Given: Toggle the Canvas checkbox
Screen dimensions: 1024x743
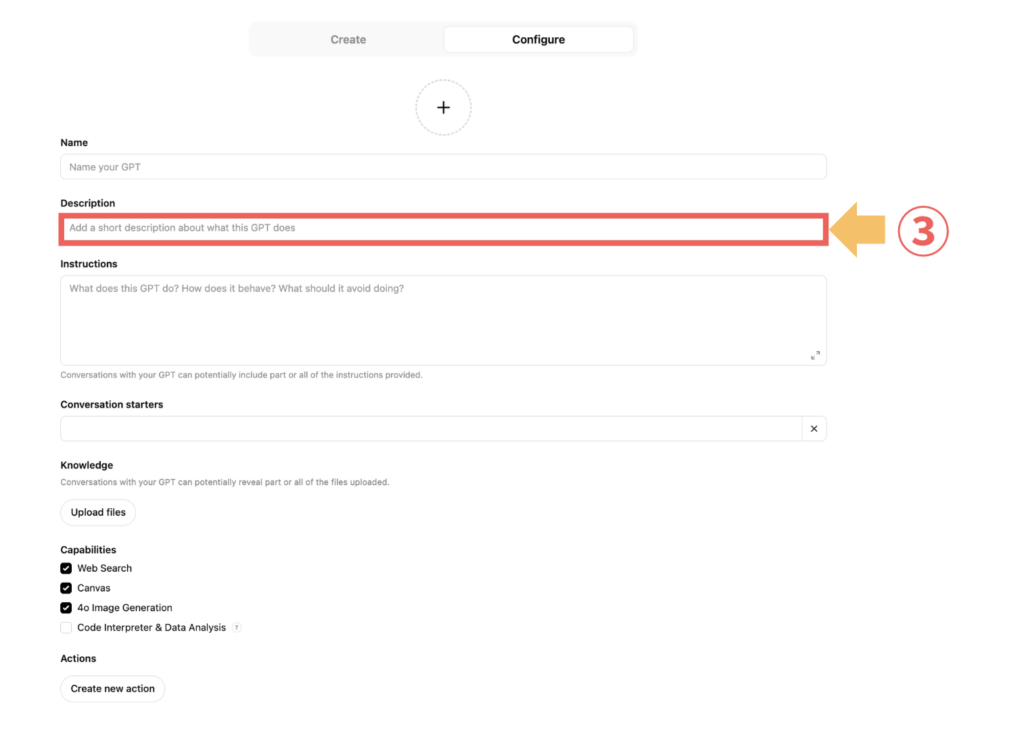Looking at the screenshot, I should 66,588.
